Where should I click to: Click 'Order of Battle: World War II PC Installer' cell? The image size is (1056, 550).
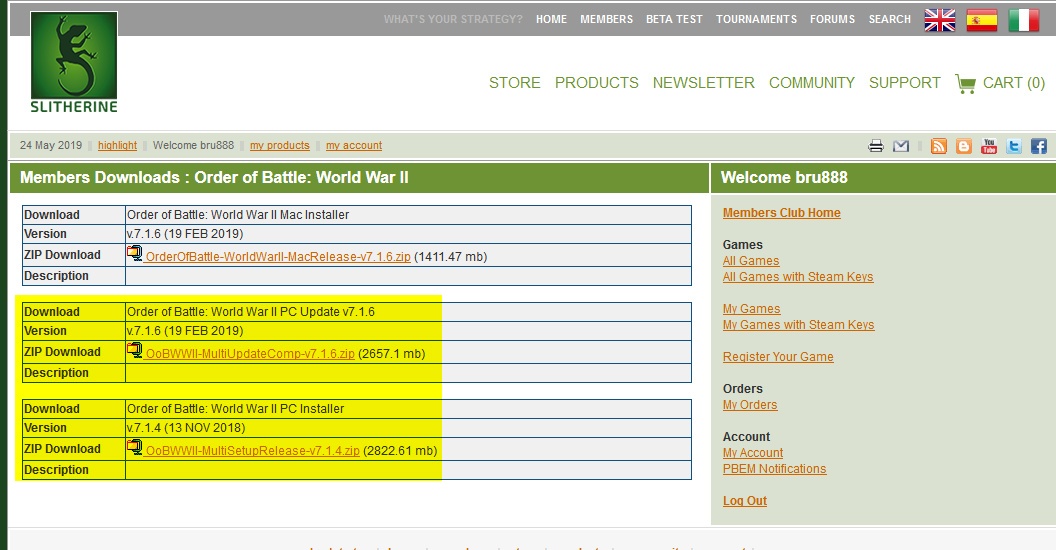coord(408,409)
